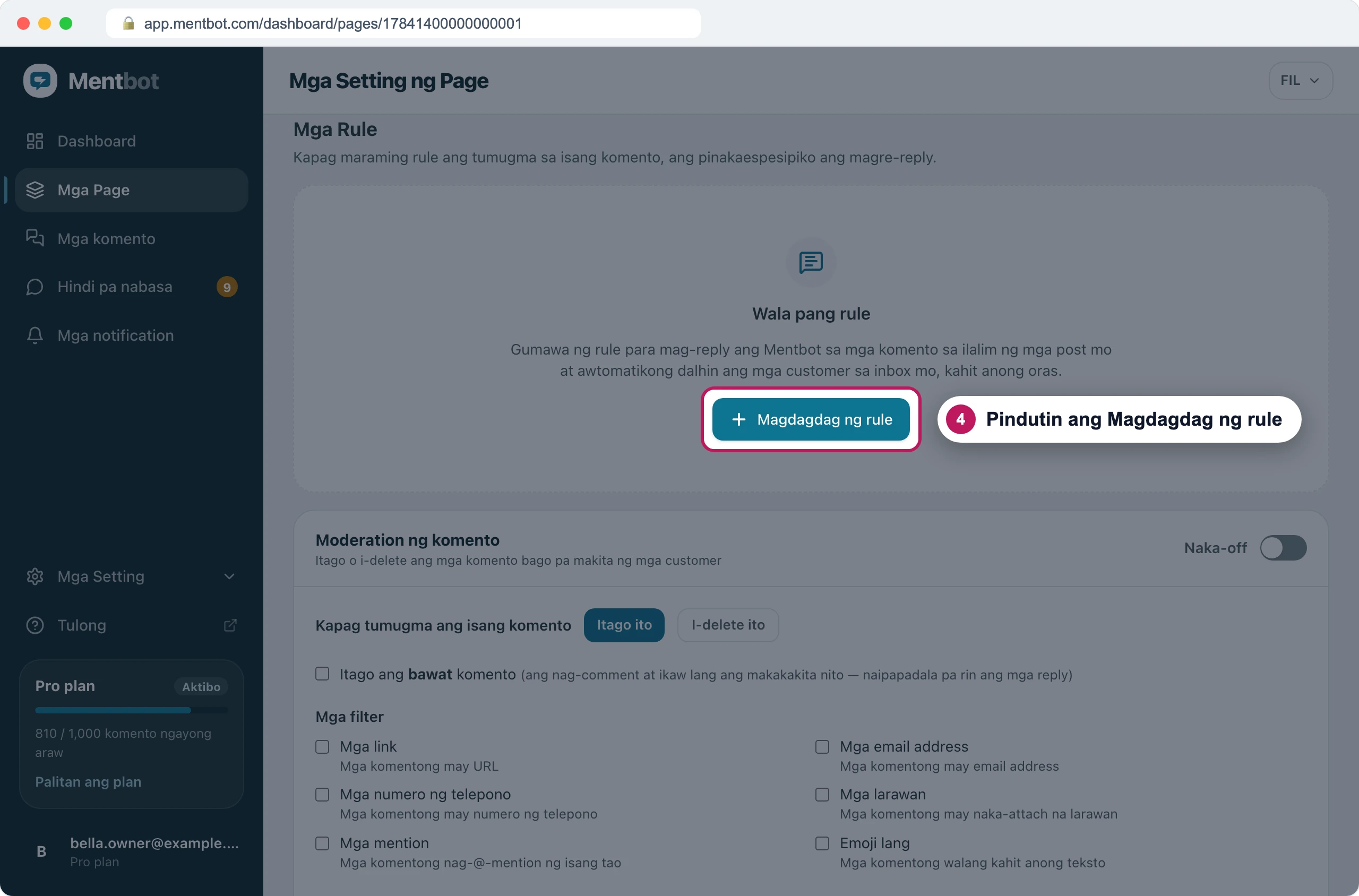Open the Dashboard grid icon
Screen dimensions: 1359x896
click(35, 141)
